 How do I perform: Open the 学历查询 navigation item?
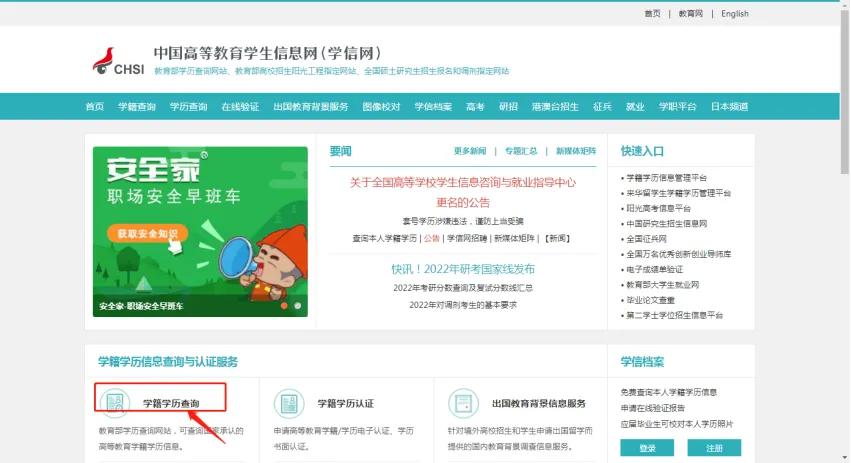click(x=188, y=106)
